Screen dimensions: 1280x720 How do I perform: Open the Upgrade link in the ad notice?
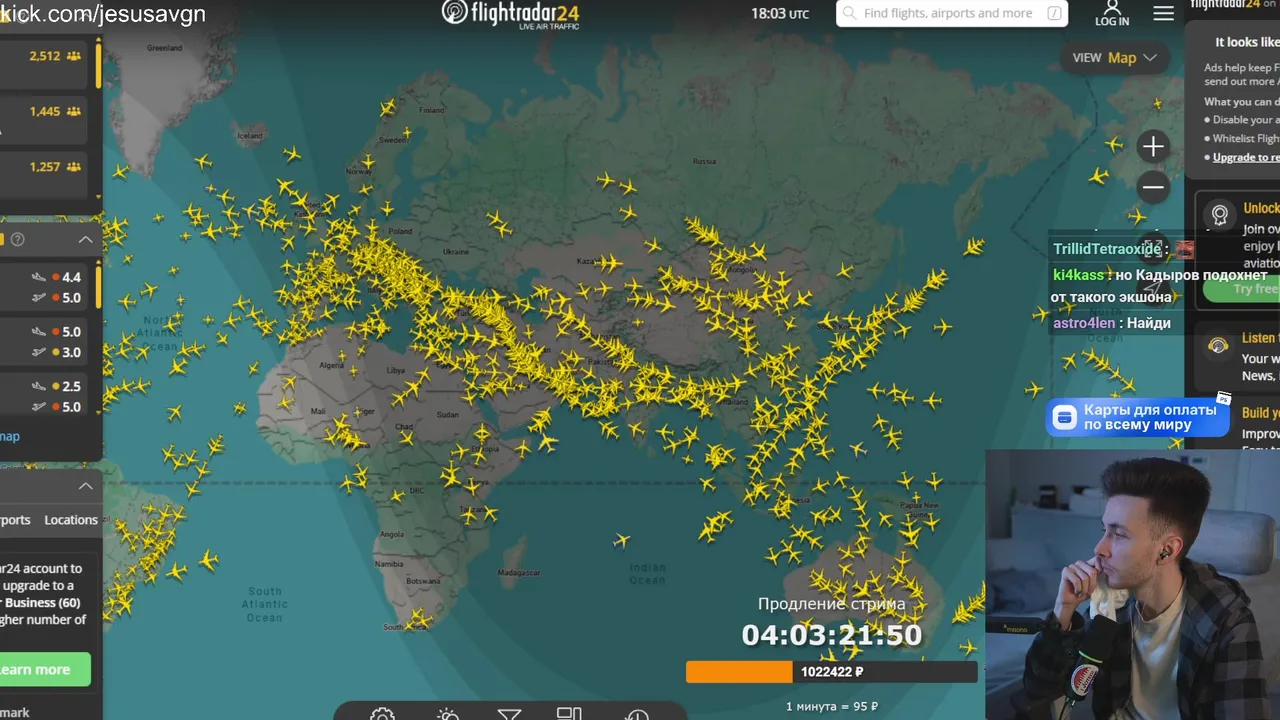[1246, 157]
